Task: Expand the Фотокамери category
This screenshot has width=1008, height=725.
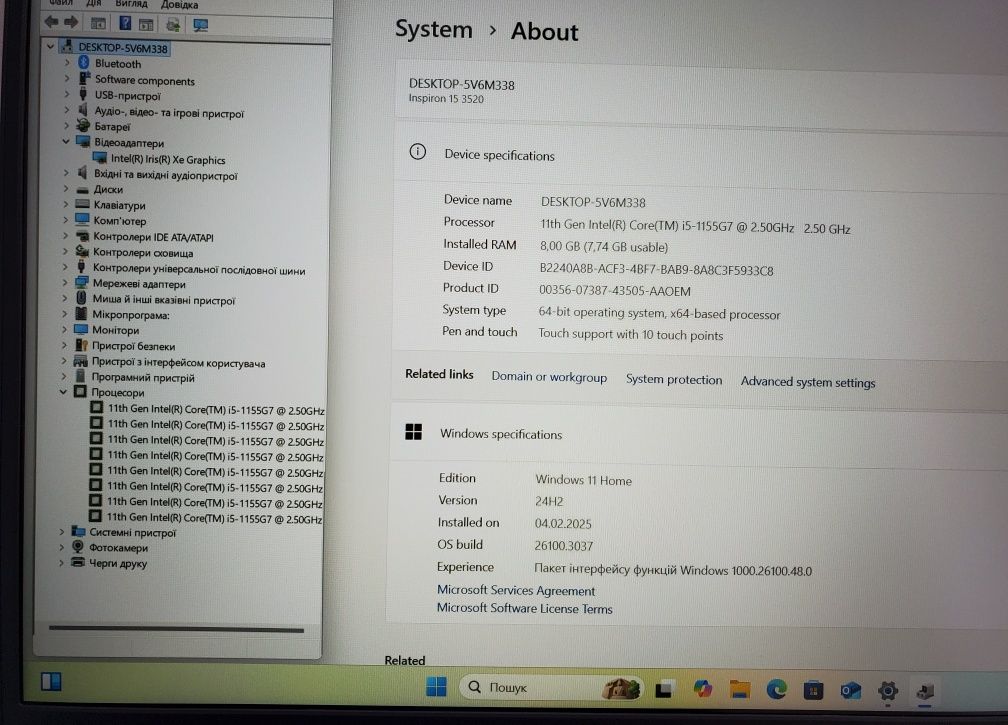Action: [x=62, y=547]
